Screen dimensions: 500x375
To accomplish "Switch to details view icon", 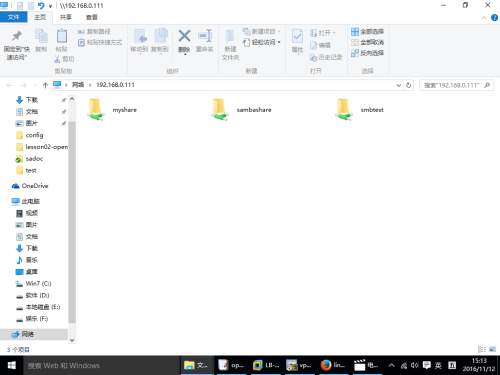I will pos(482,349).
